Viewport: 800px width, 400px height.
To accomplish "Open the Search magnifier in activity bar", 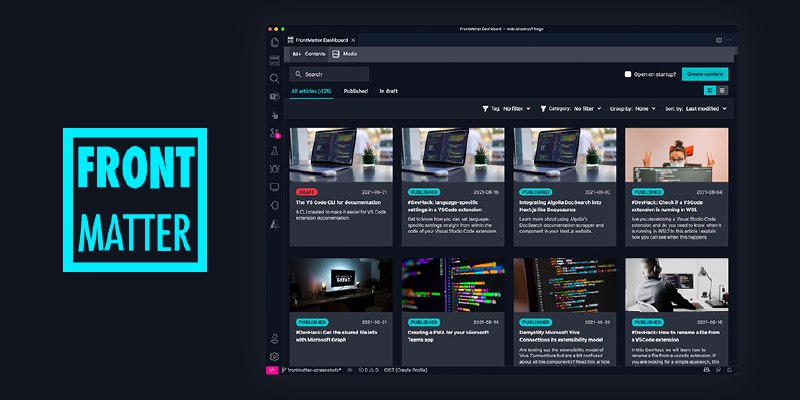I will click(274, 78).
